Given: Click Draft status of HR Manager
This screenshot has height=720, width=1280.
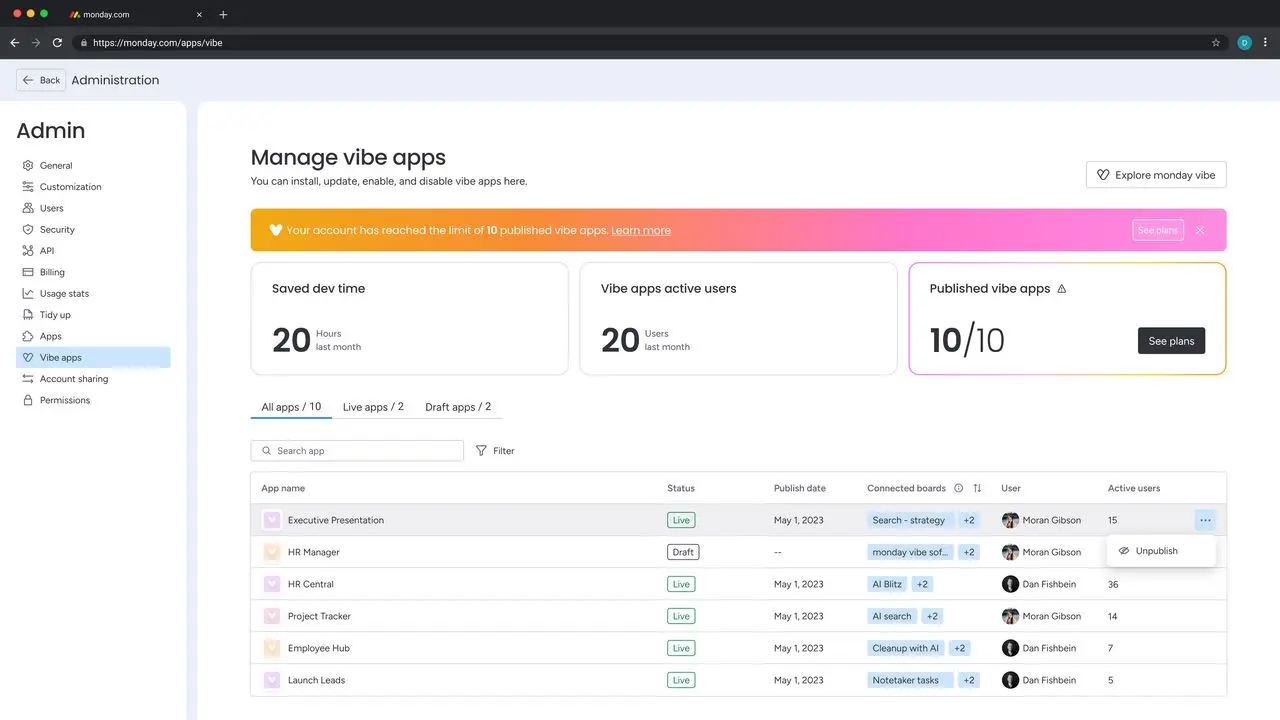Looking at the screenshot, I should click(x=683, y=552).
